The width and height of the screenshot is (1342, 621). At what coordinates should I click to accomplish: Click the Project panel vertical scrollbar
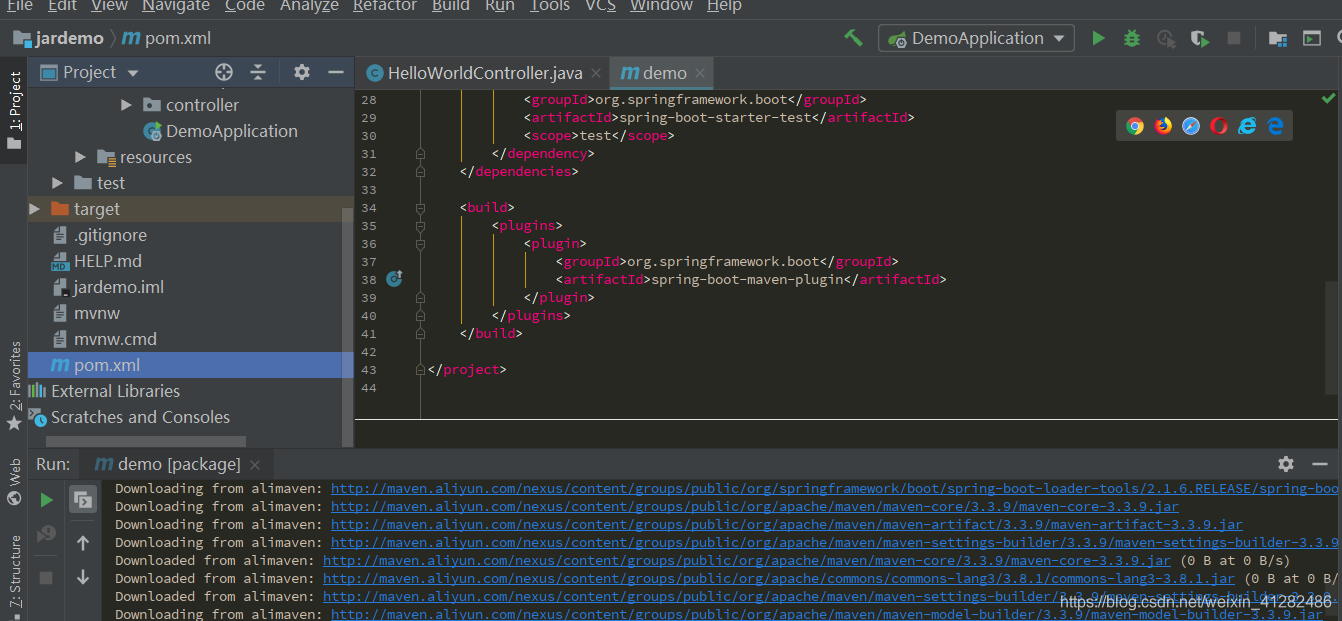(348, 327)
